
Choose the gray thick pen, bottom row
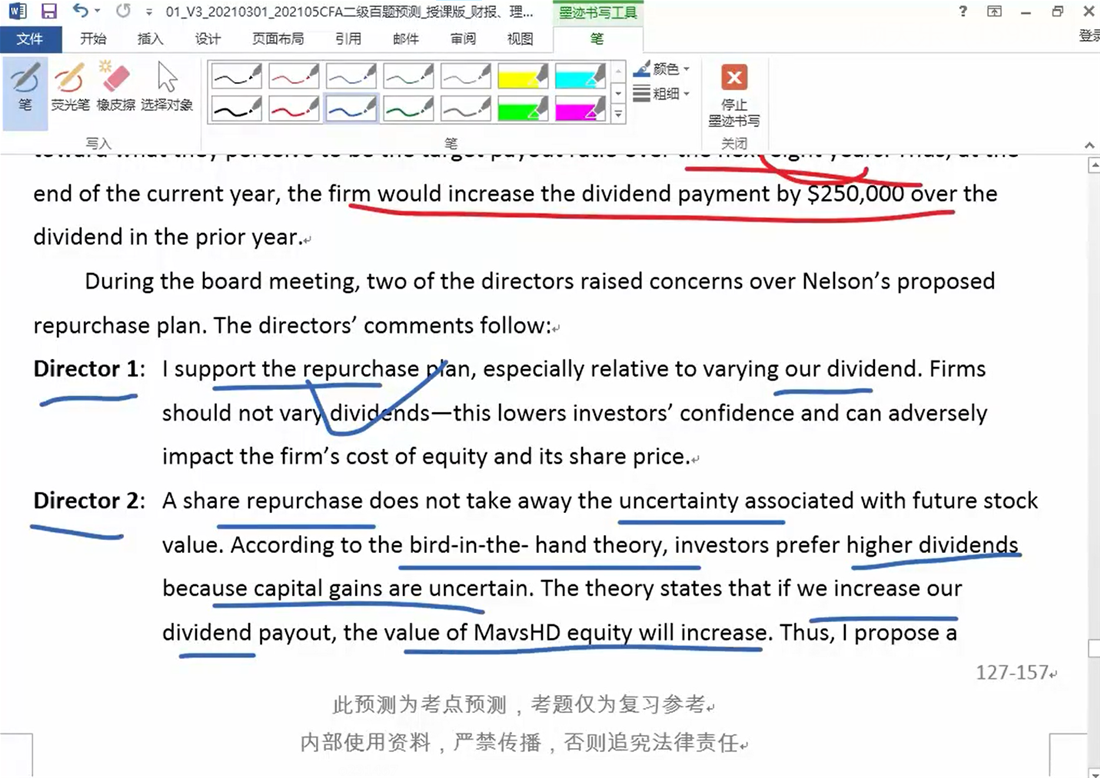[466, 108]
